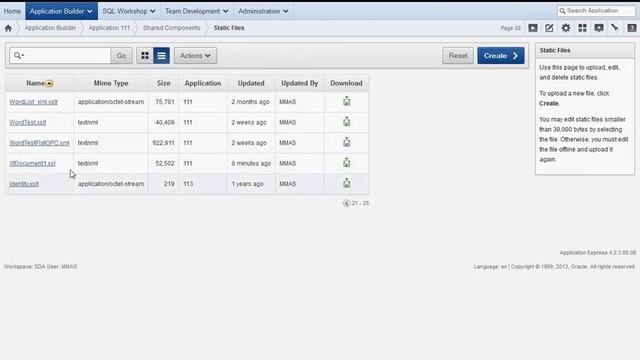Download identity.xslt file icon
Viewport: 640px width, 360px height.
(x=347, y=183)
